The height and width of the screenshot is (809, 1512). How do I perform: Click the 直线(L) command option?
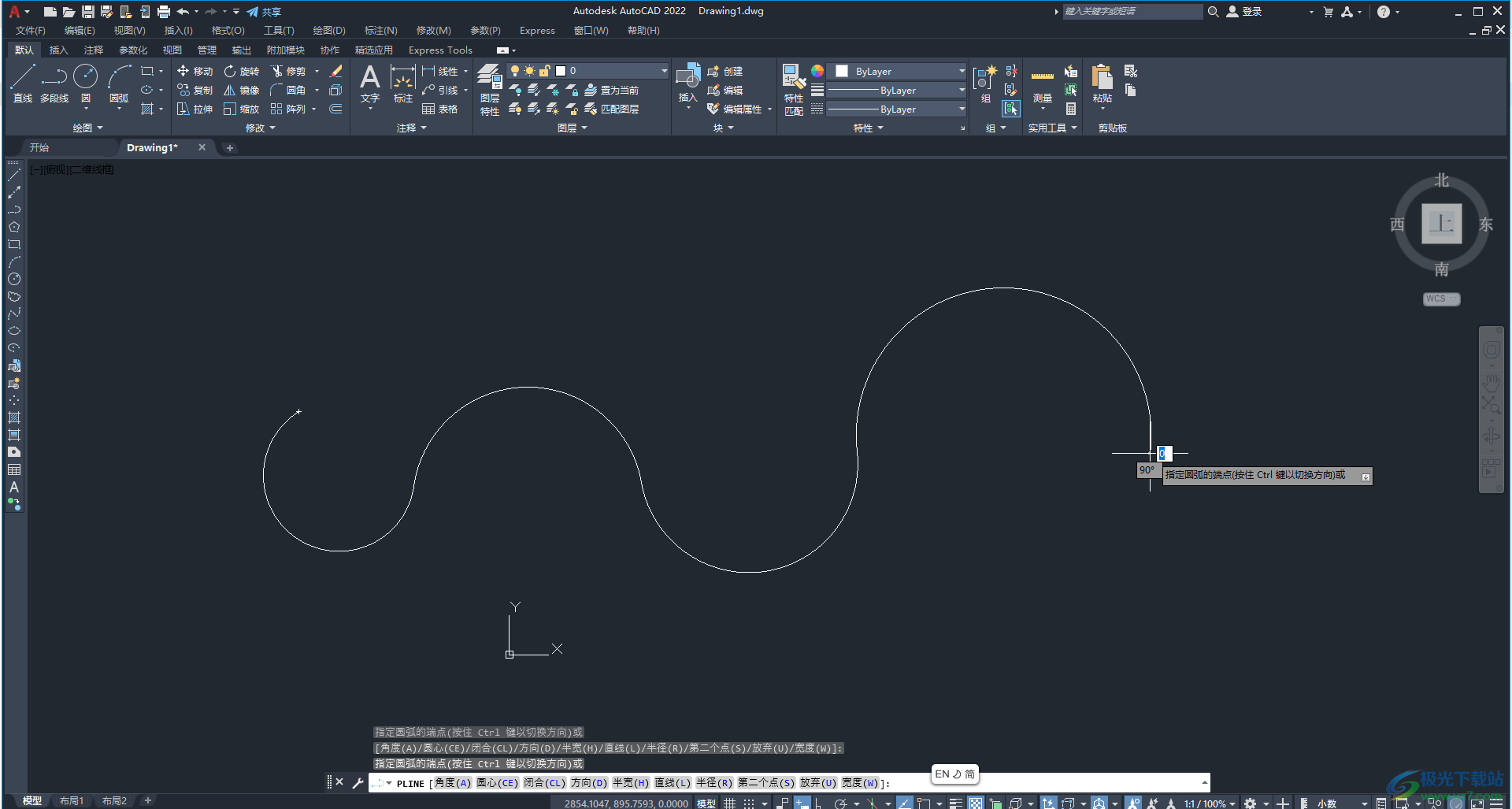(x=672, y=783)
